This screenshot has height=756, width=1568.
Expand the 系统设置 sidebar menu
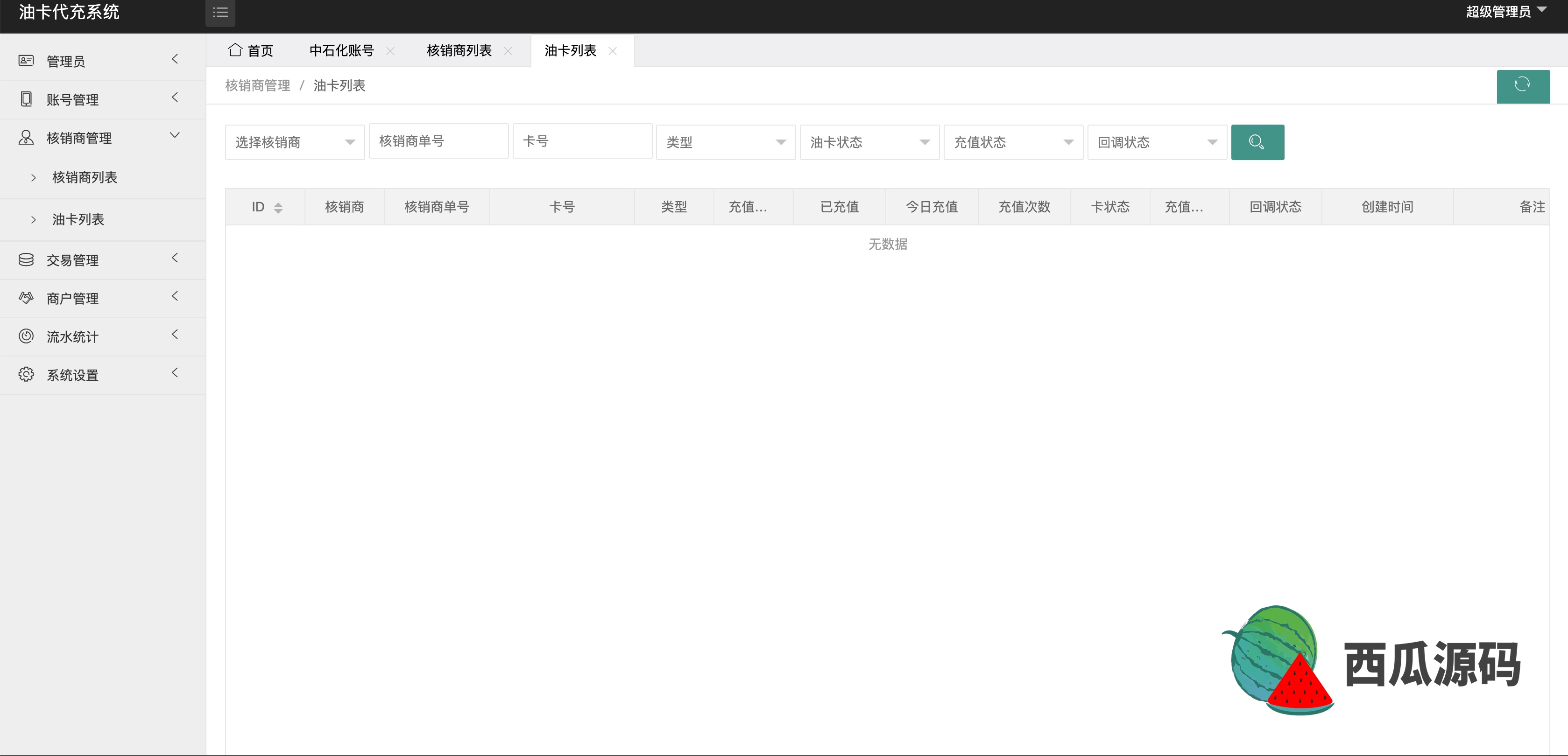(x=103, y=375)
